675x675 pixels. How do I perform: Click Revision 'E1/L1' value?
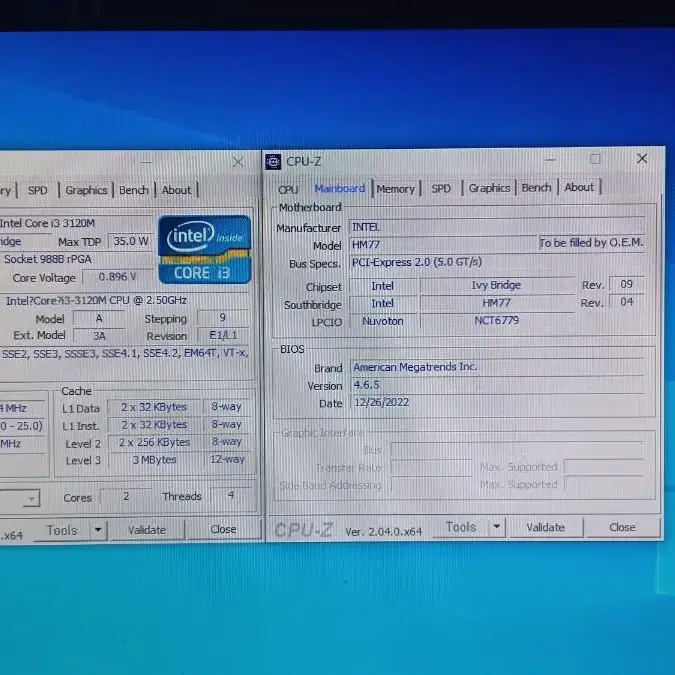coord(223,335)
